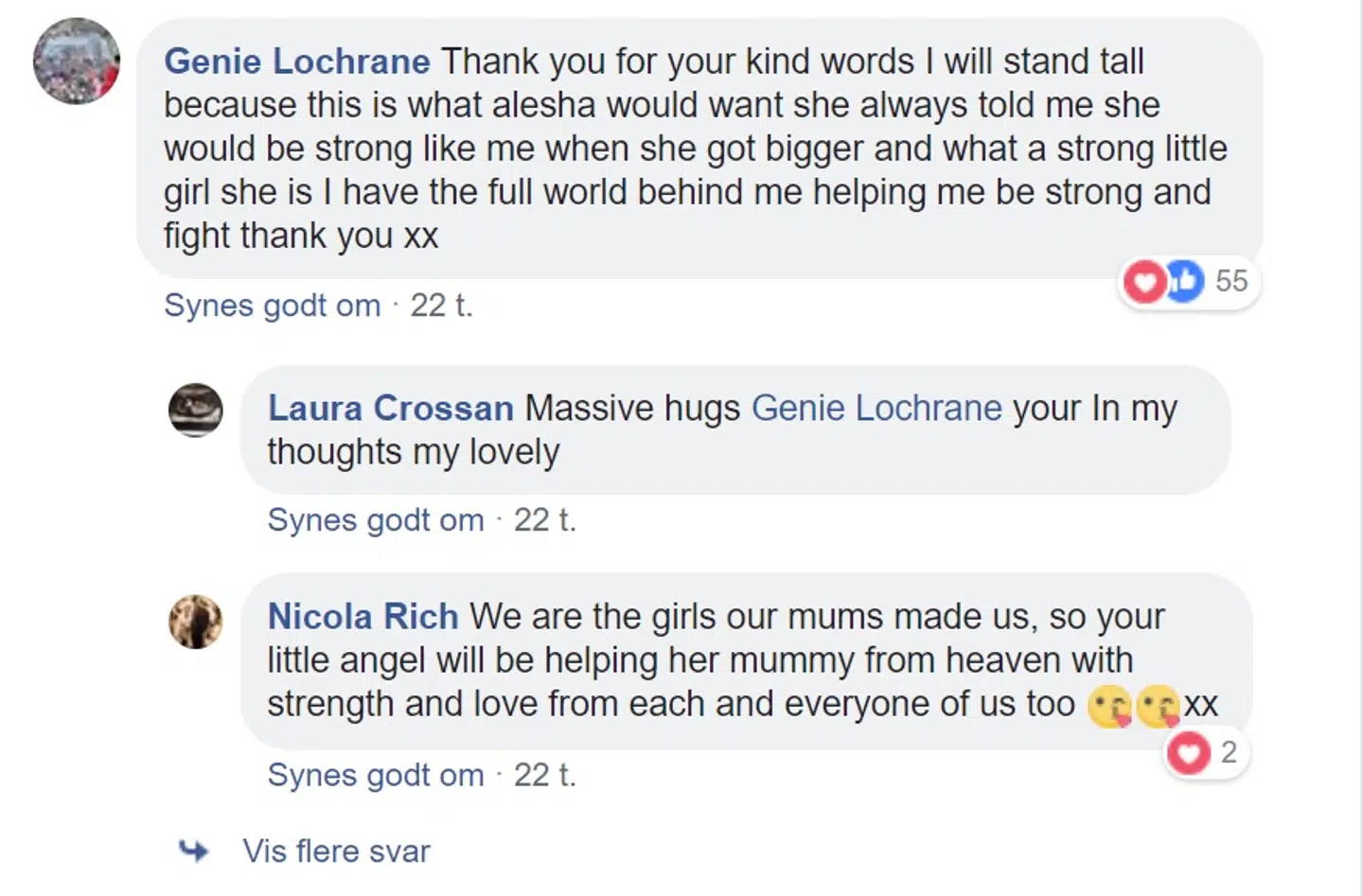This screenshot has height=896, width=1363.
Task: Like Genie Lochrane's comment with Synes godt om
Action: [x=272, y=305]
